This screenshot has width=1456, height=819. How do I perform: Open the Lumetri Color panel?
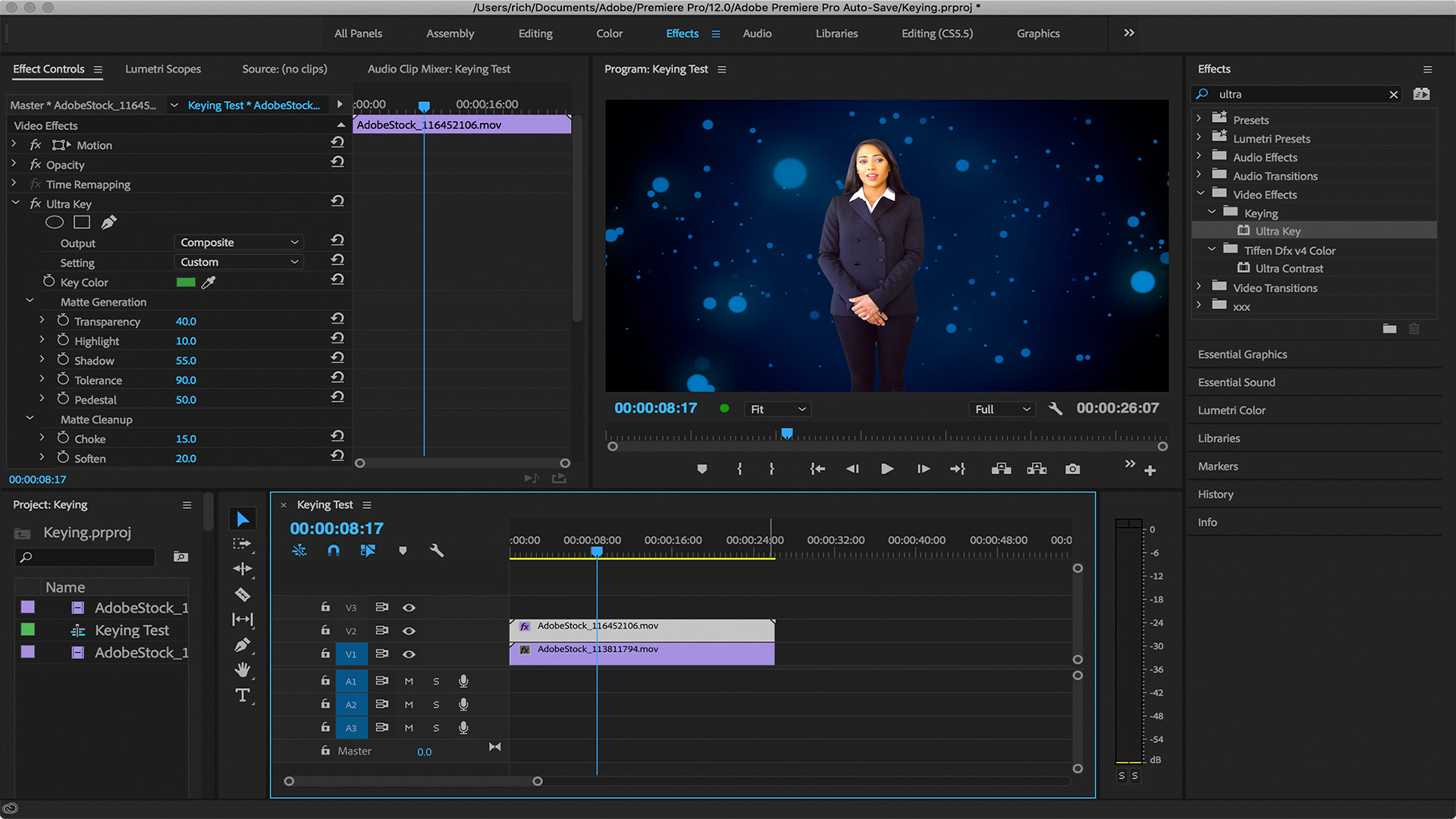coord(1232,410)
